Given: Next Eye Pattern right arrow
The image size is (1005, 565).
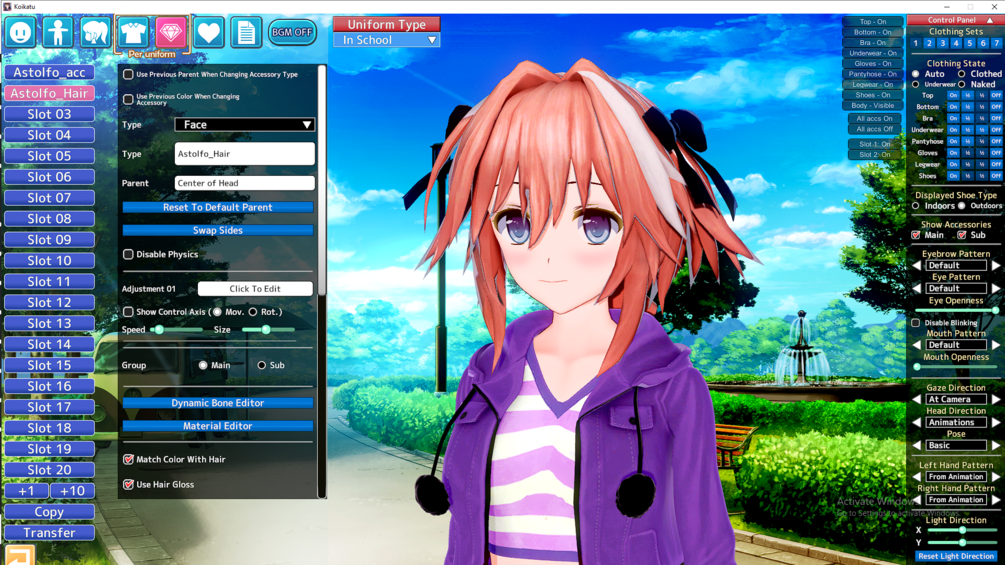Looking at the screenshot, I should 996,288.
